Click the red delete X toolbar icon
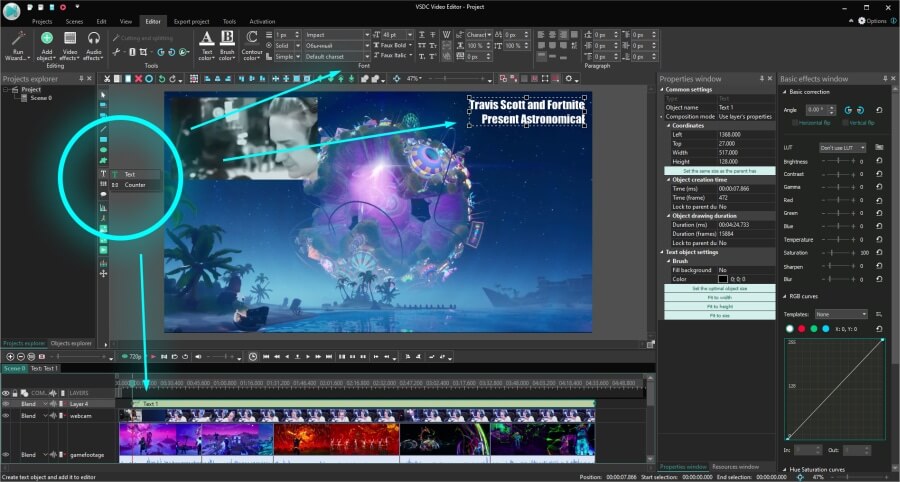The width and height of the screenshot is (900, 482). pos(138,79)
